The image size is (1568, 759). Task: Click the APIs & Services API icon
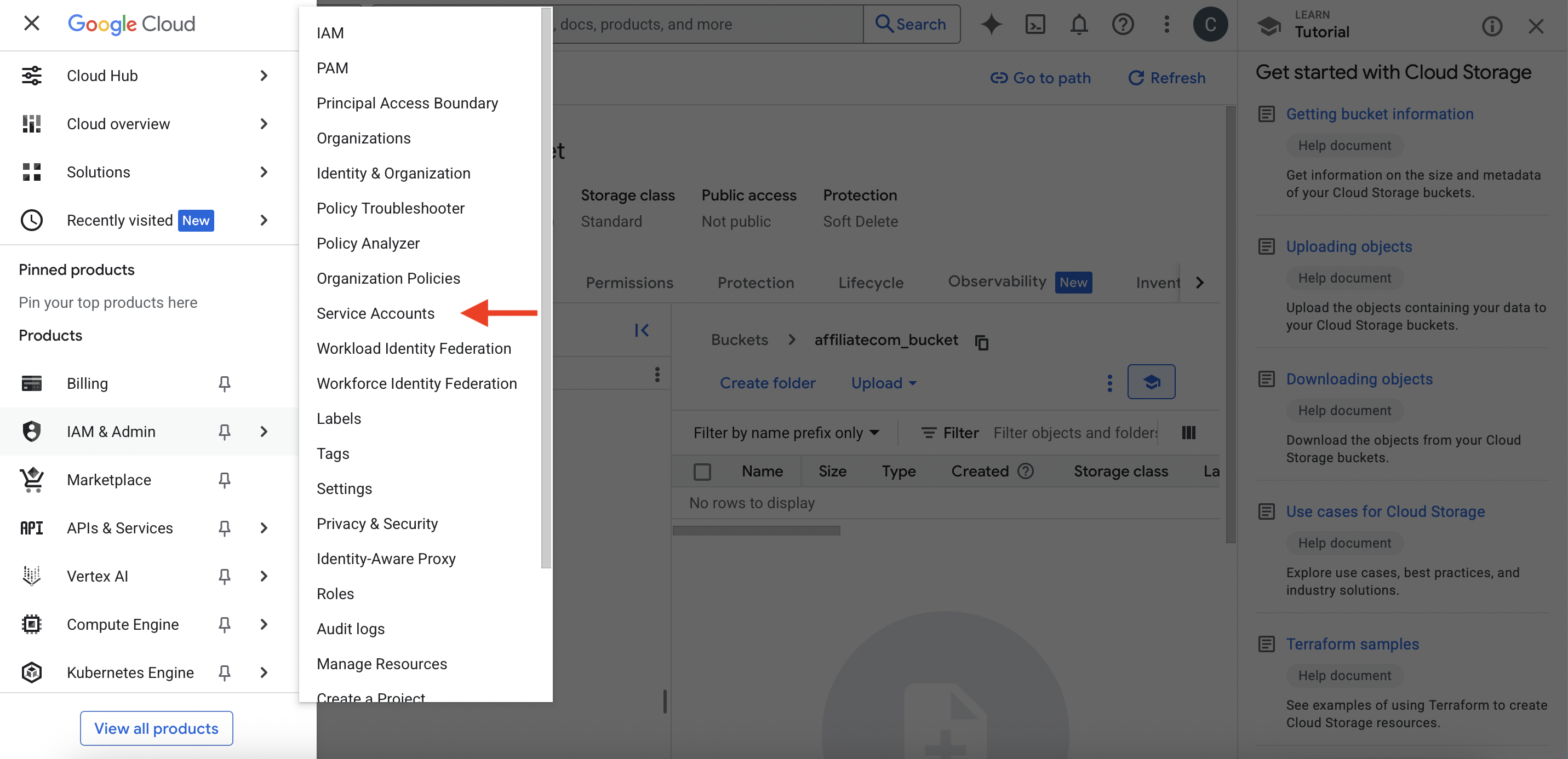pos(32,528)
